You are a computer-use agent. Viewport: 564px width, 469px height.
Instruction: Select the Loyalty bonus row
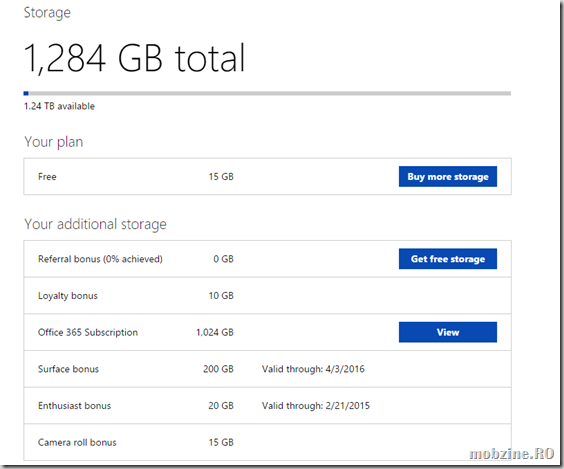click(267, 296)
